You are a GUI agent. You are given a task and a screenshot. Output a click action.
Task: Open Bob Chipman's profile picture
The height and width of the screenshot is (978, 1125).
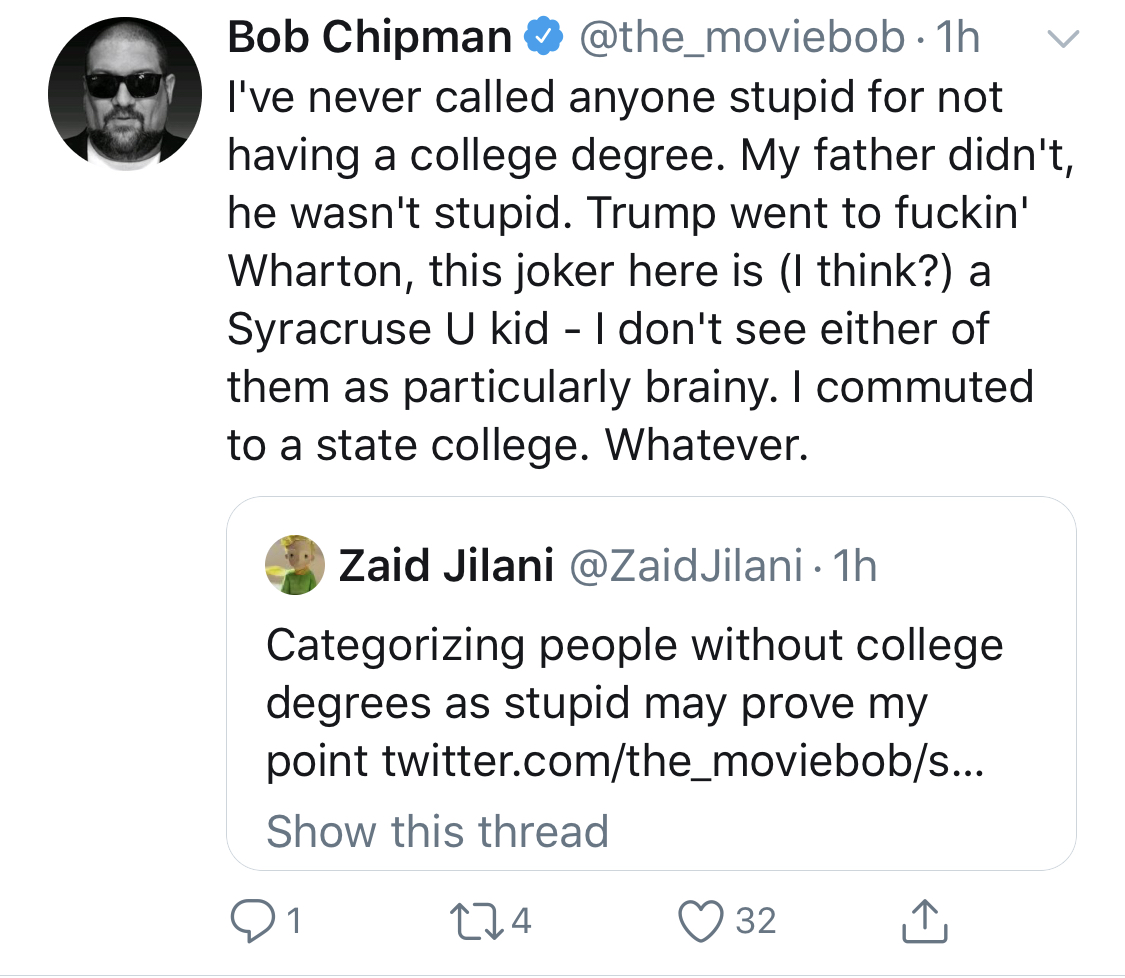coord(125,94)
